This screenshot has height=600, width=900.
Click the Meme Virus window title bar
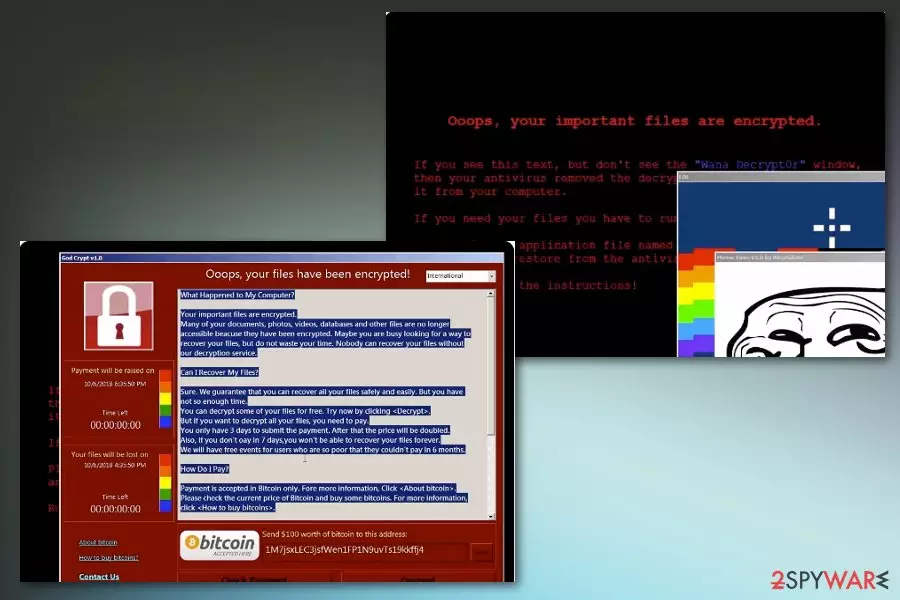800,257
